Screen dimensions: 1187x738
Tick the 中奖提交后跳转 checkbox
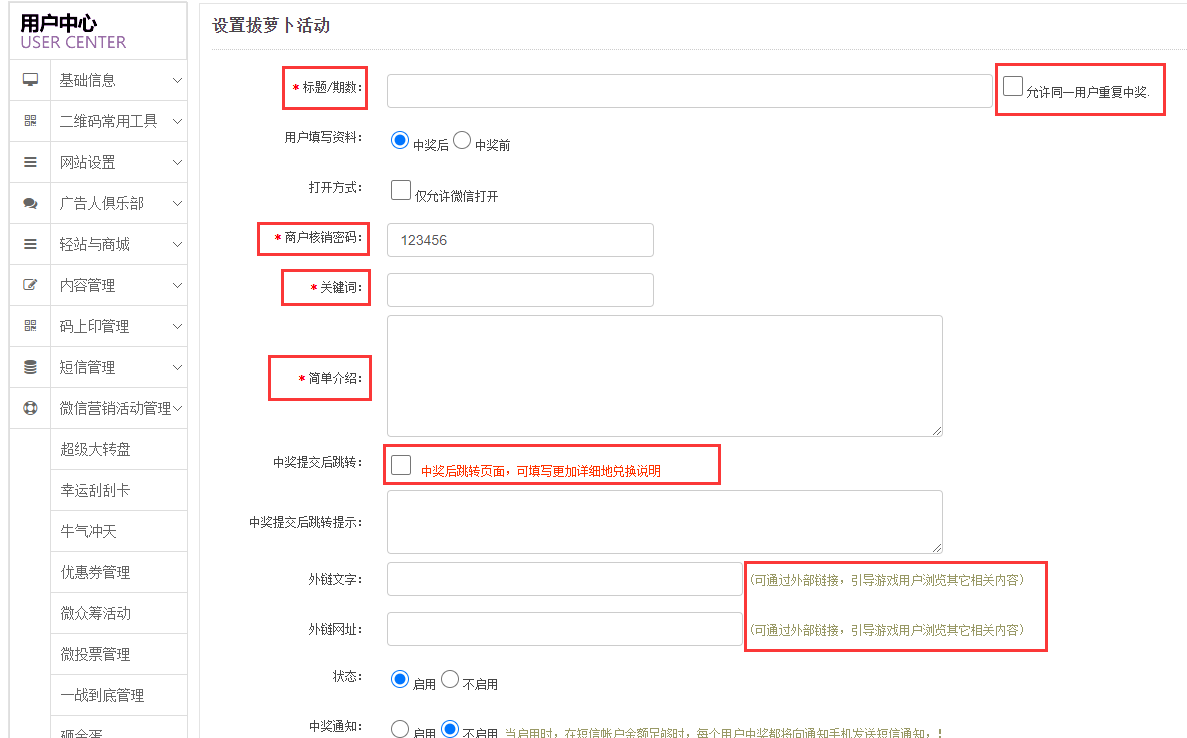click(401, 464)
